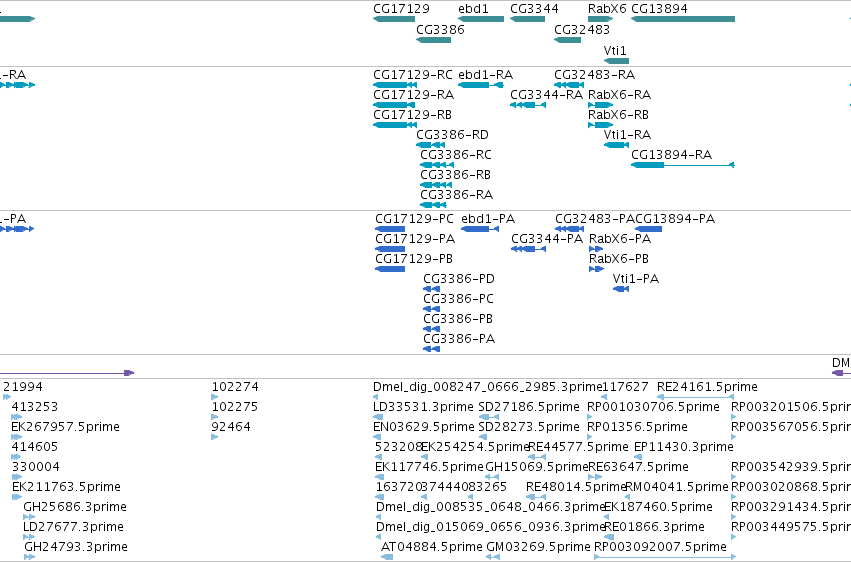Viewport: 851px width, 562px height.
Task: Select the CG13894 gene bar
Action: (x=683, y=19)
